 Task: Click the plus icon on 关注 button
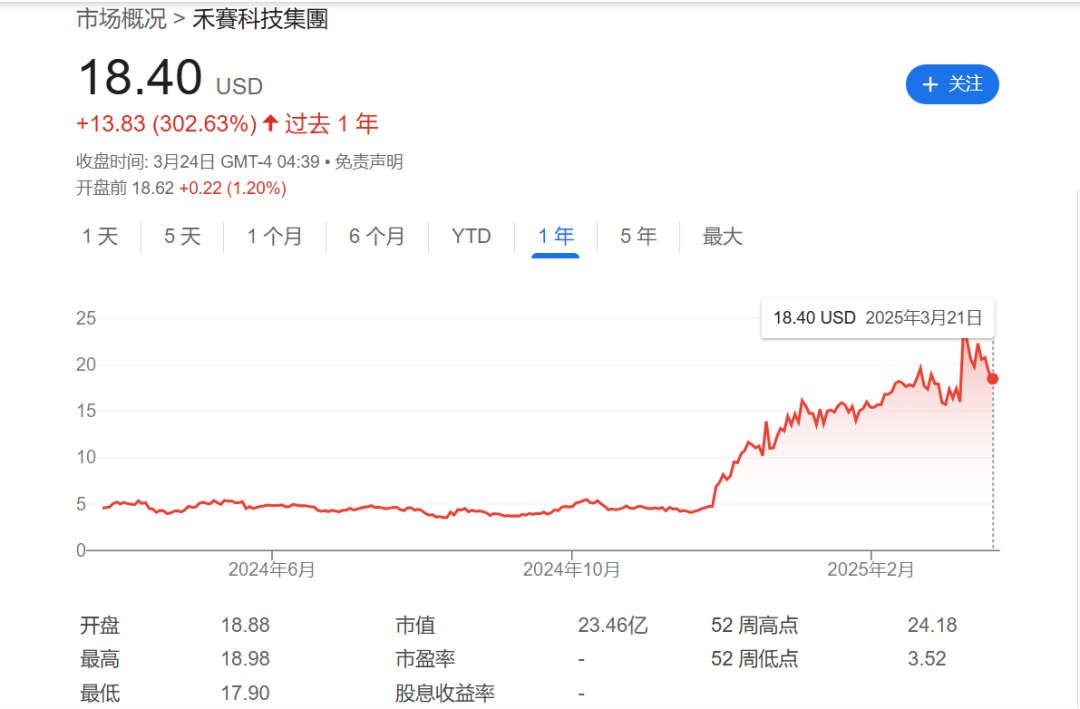[x=930, y=85]
